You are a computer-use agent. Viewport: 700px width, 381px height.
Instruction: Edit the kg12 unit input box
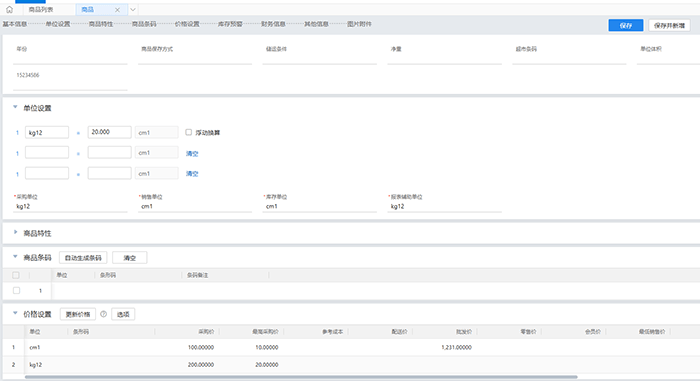pos(47,132)
